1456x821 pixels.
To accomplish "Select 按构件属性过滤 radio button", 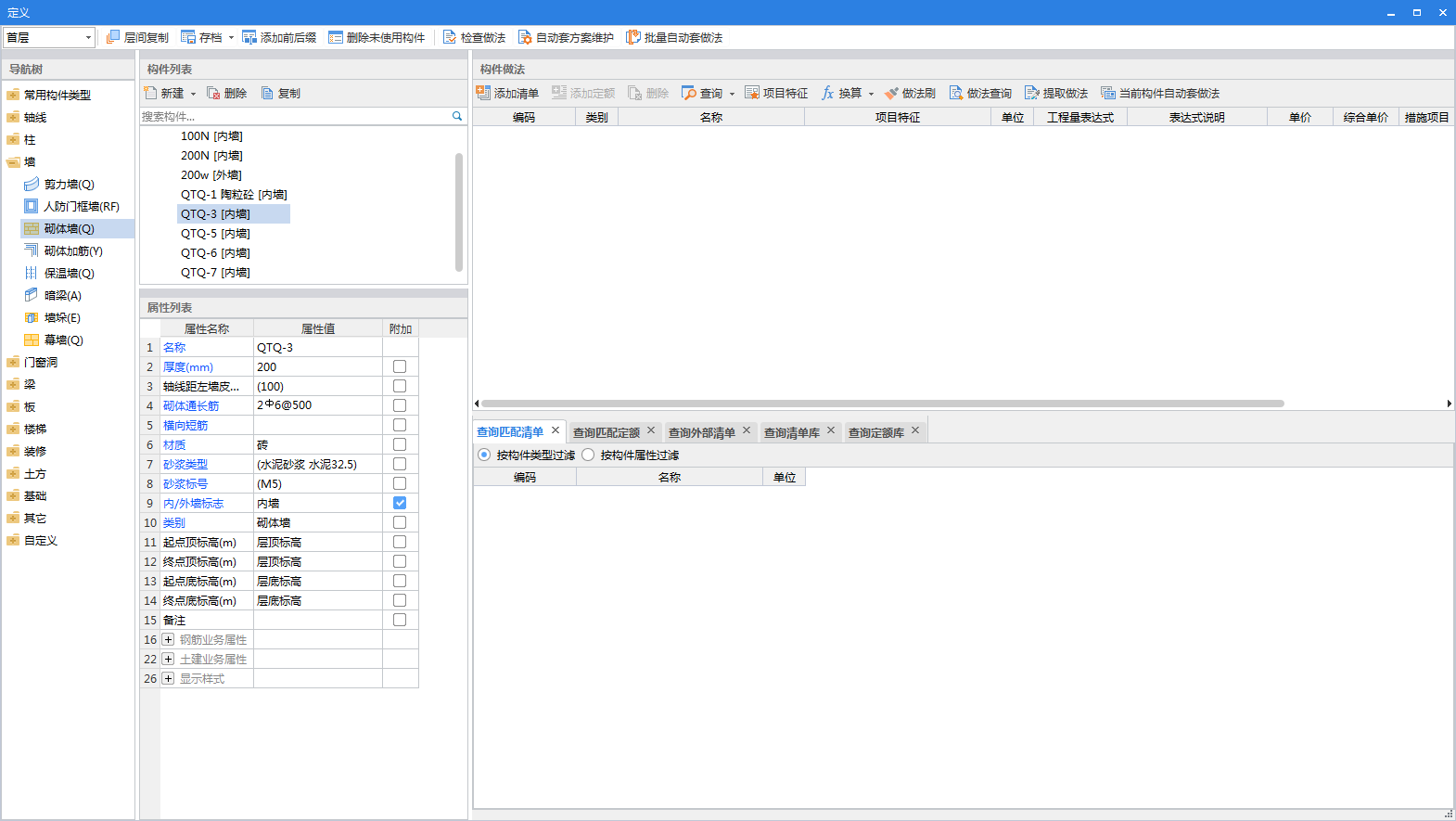I will [x=588, y=455].
